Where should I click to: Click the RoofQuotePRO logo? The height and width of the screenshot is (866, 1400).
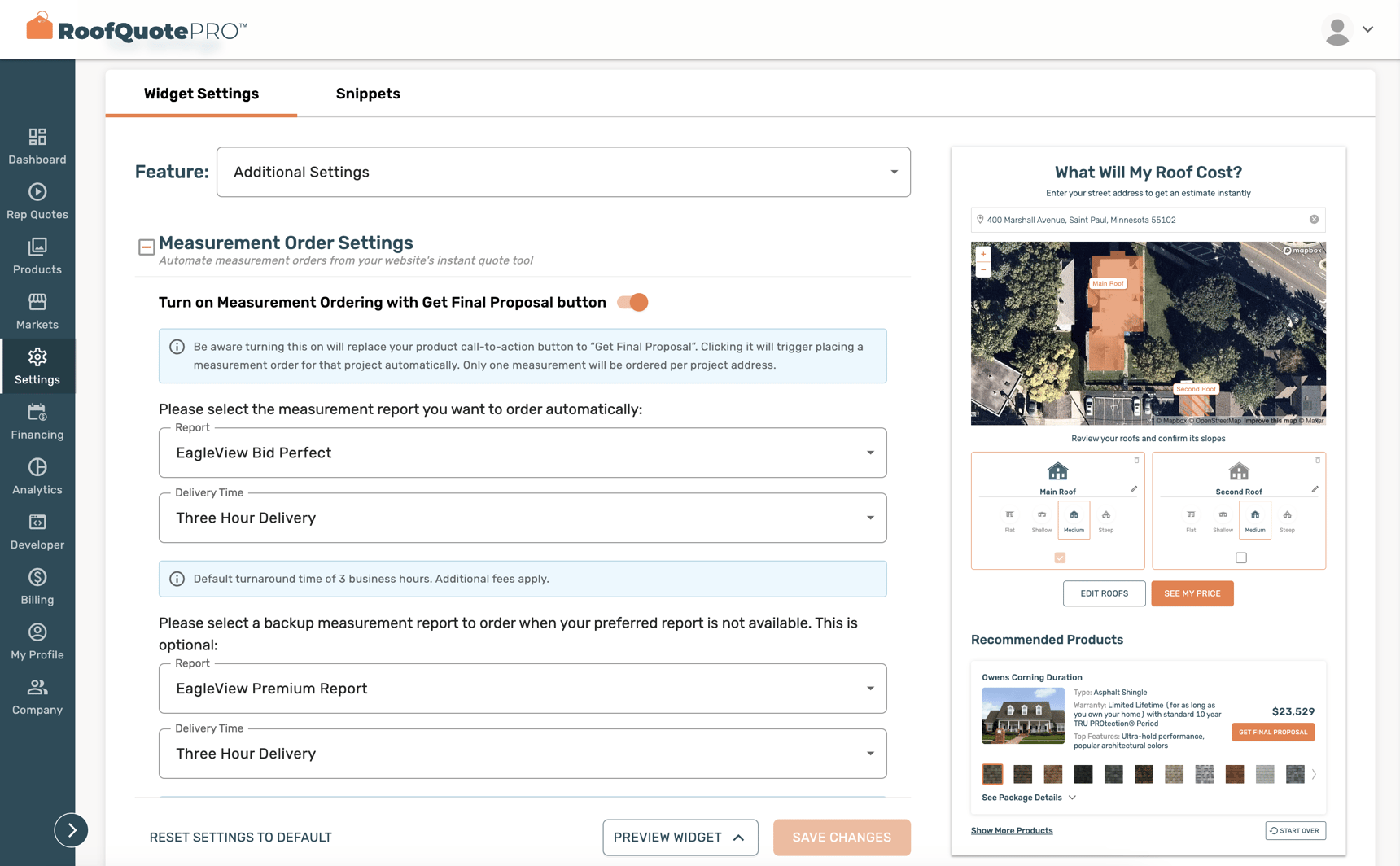(x=137, y=29)
